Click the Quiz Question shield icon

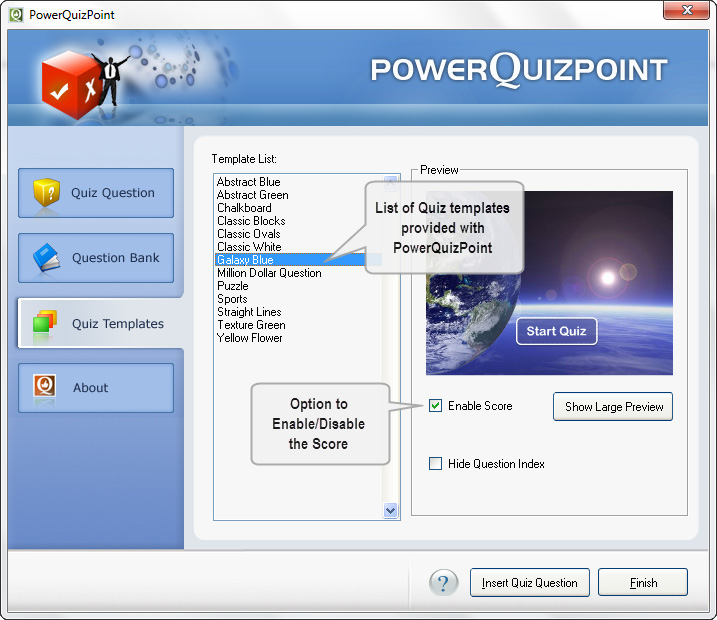pyautogui.click(x=46, y=193)
